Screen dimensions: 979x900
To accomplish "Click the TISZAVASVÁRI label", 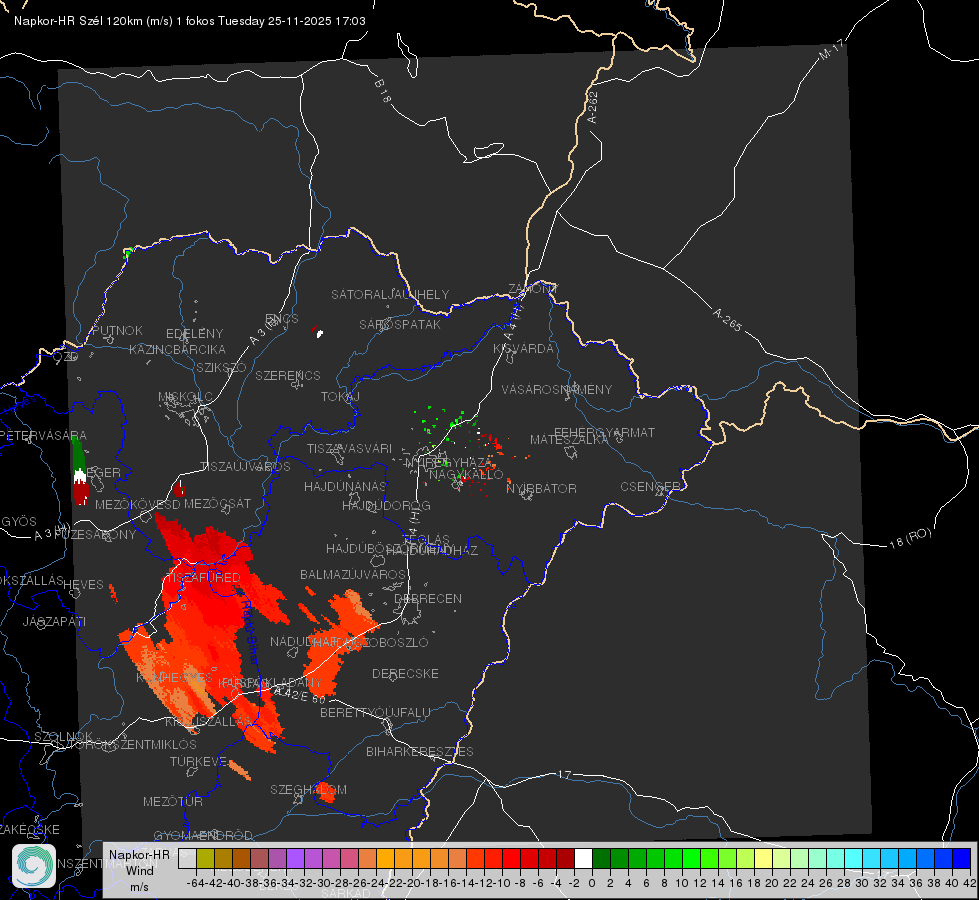I will [350, 448].
